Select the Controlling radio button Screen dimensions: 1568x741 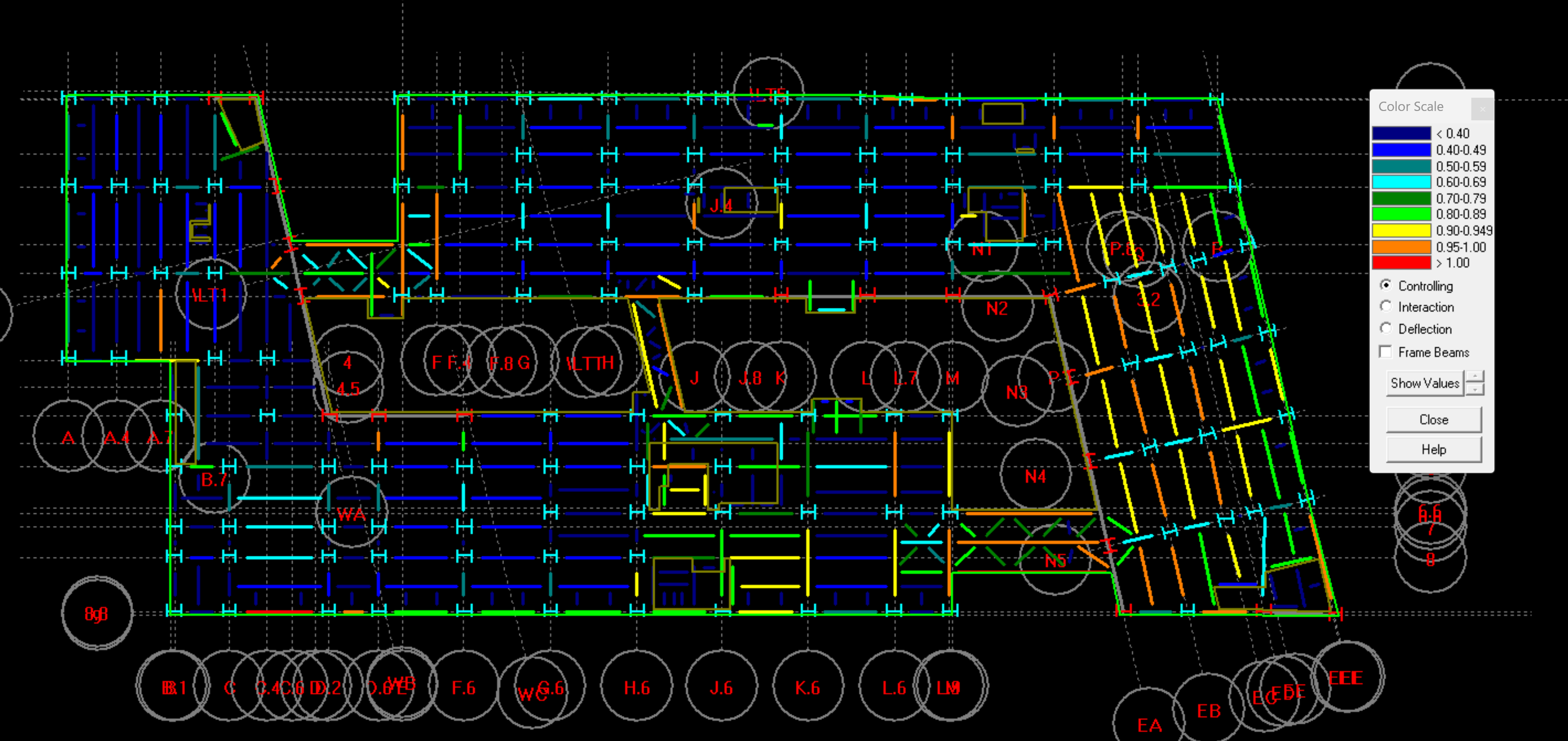(1386, 286)
